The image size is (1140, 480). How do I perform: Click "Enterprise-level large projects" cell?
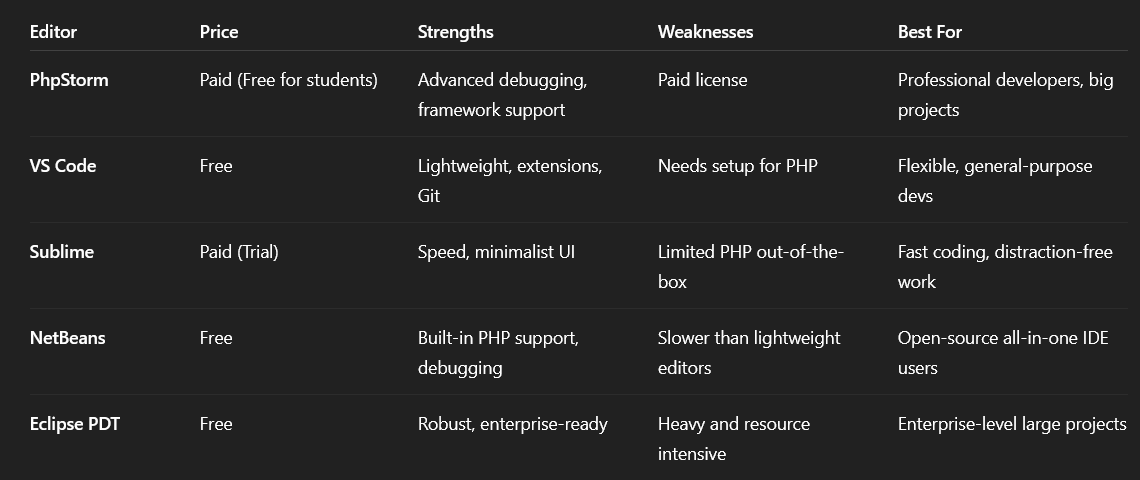tap(1012, 424)
